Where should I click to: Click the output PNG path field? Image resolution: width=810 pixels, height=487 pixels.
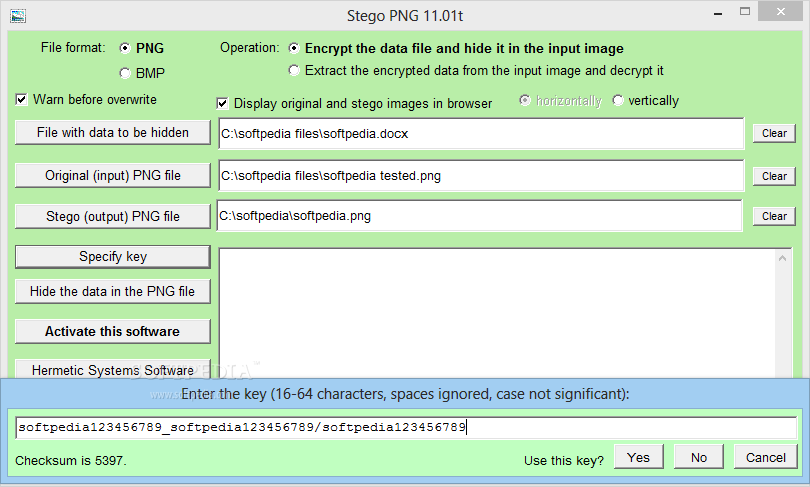(479, 216)
